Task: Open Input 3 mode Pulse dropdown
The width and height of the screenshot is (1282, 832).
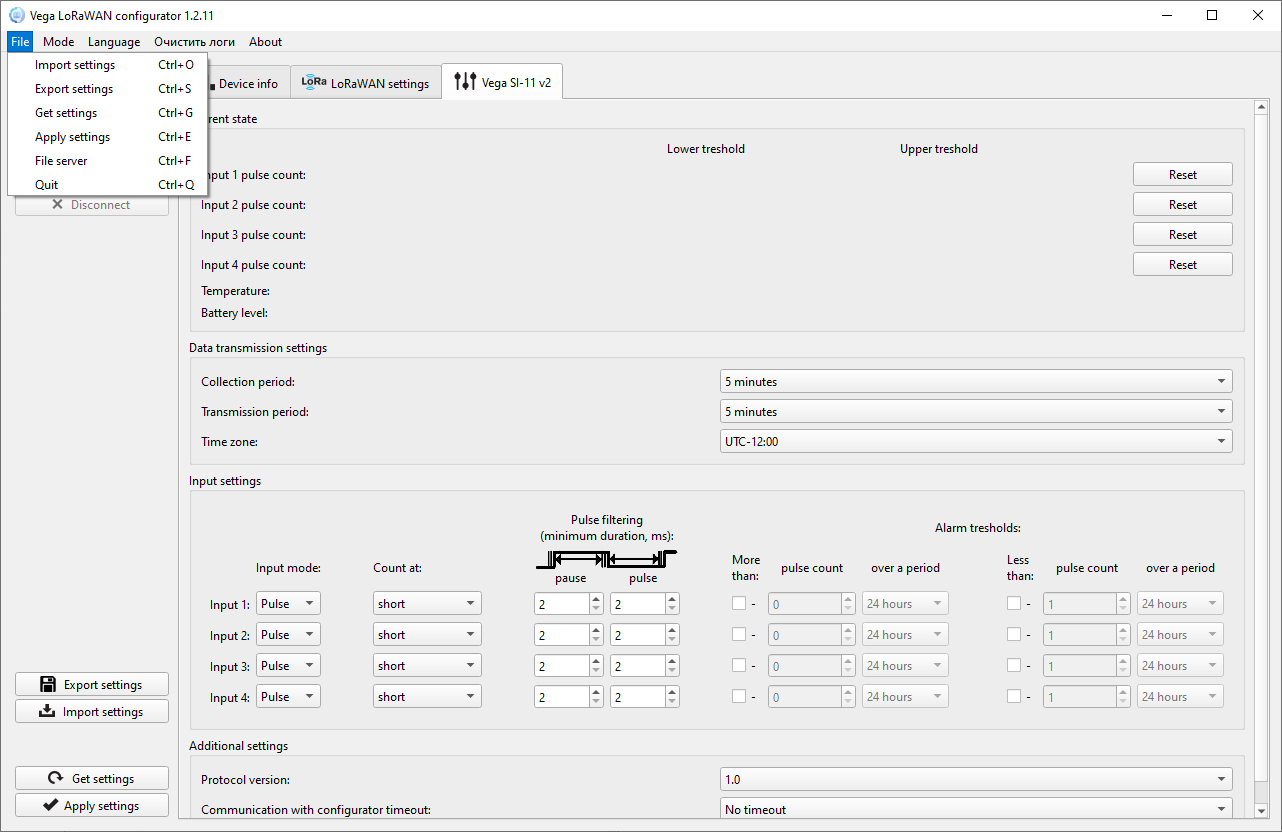Action: (x=288, y=666)
